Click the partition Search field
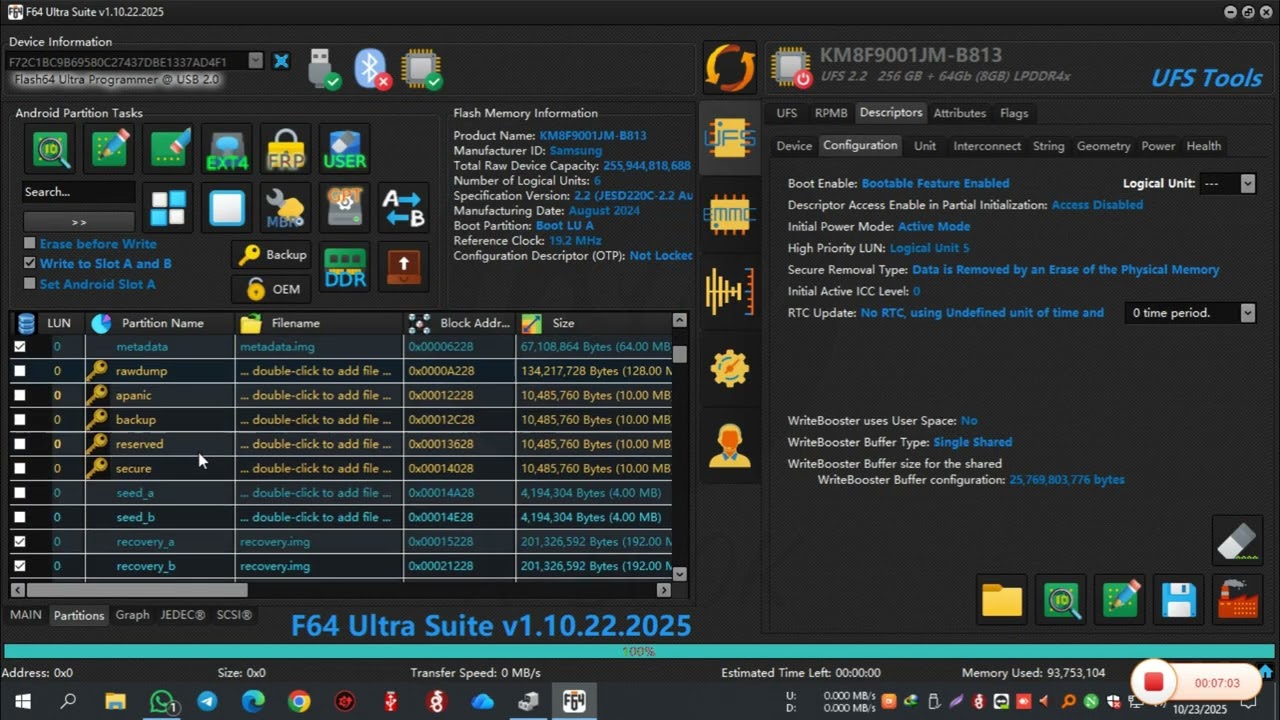The image size is (1280, 720). (x=79, y=192)
